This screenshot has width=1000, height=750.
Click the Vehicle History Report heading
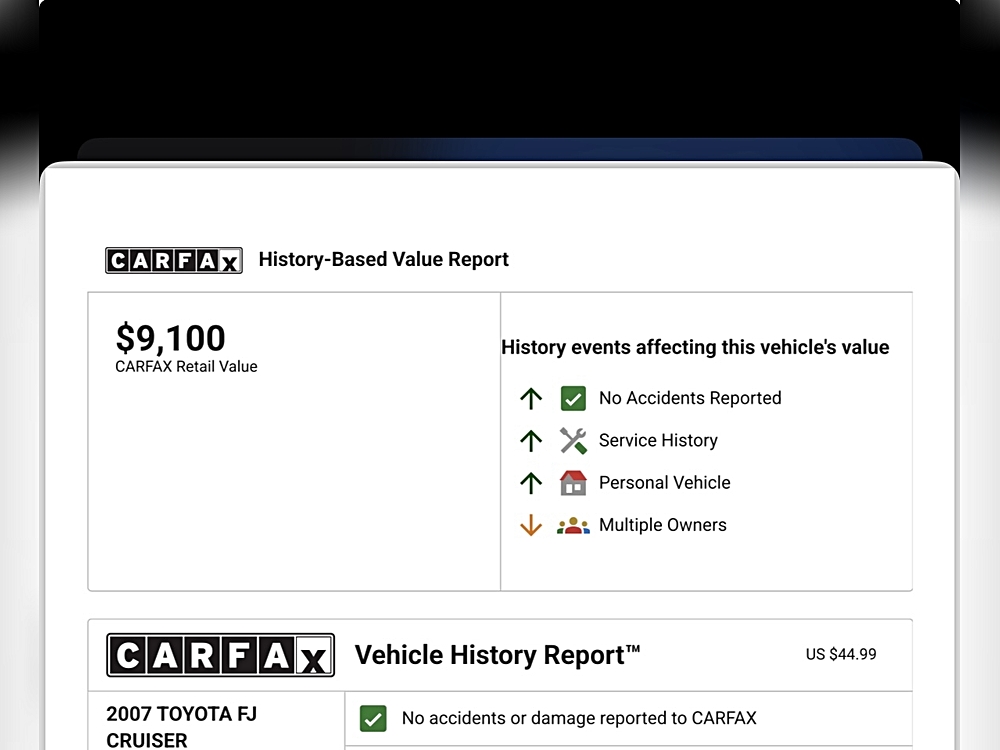[497, 656]
